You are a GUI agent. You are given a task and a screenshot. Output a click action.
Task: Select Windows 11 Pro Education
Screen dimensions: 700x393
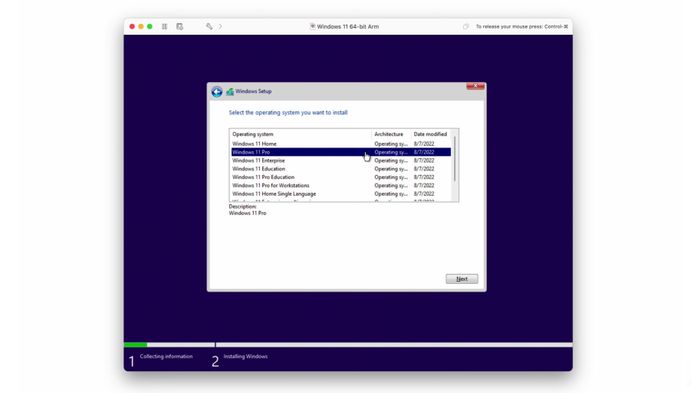click(x=342, y=177)
